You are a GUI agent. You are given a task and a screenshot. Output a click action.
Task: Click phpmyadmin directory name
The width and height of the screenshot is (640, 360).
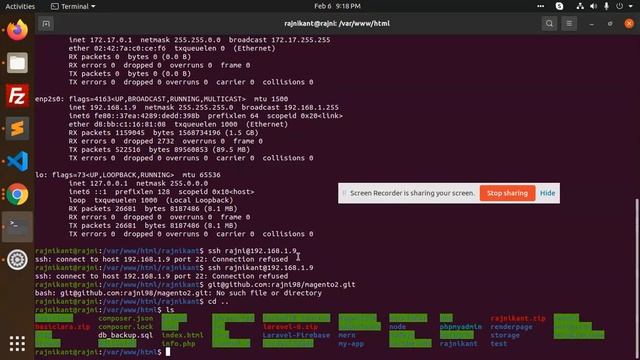[461, 327]
